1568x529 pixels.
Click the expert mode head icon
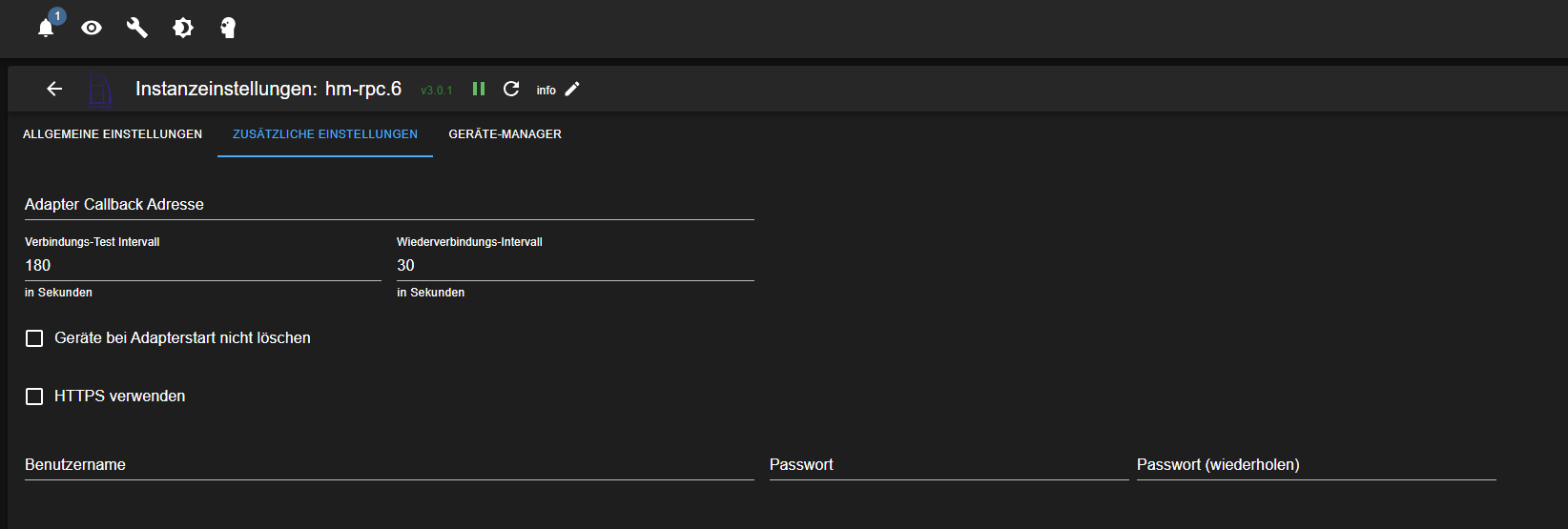[x=228, y=28]
